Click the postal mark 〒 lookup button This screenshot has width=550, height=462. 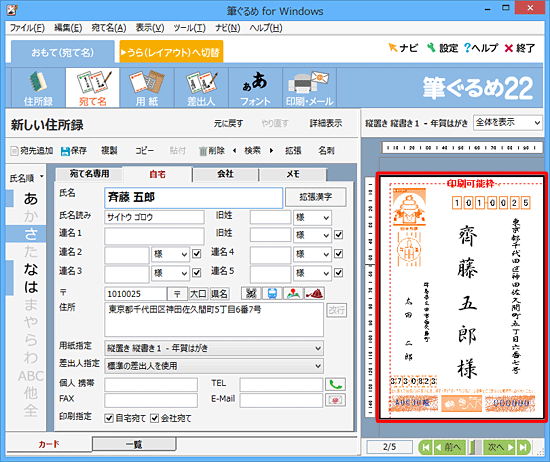(x=177, y=294)
